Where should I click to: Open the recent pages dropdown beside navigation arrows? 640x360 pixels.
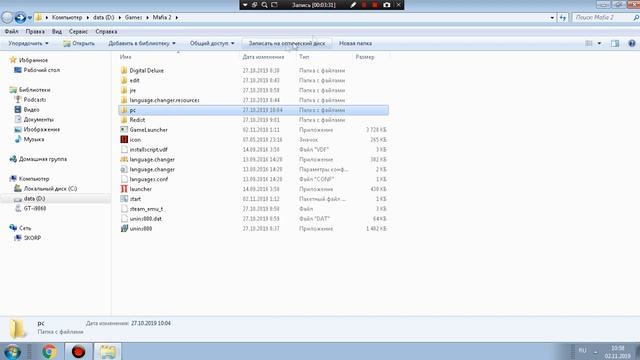(30, 18)
